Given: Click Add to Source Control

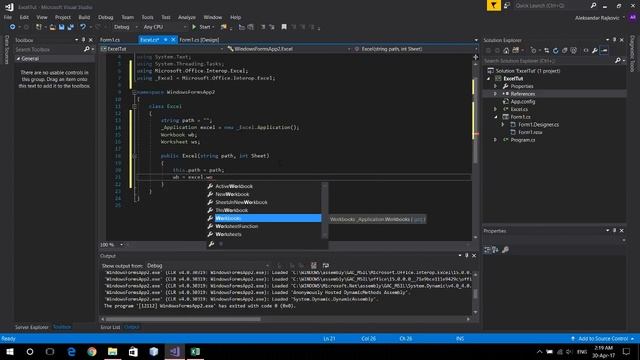Looking at the screenshot, I should pos(602,339).
